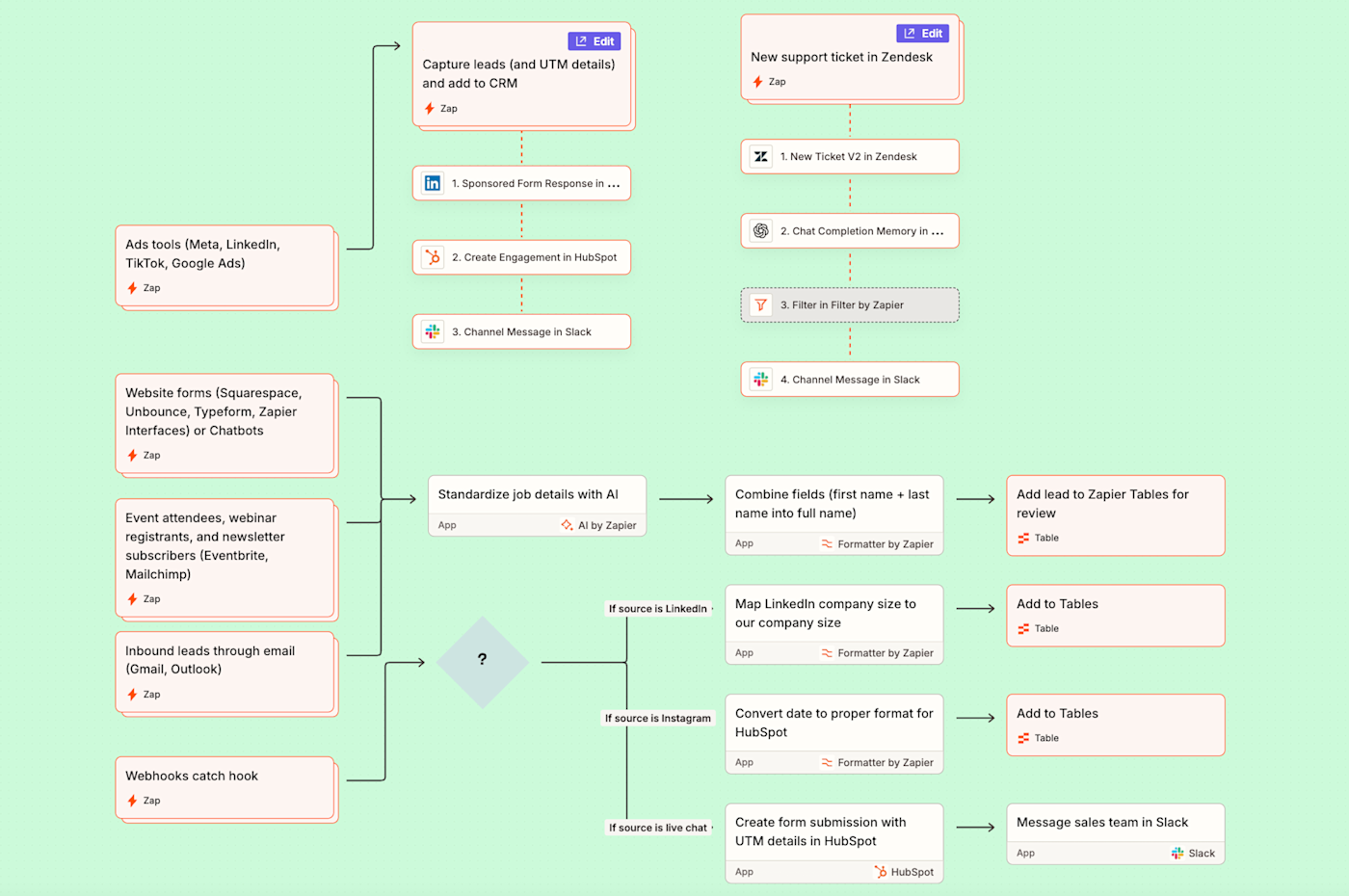The image size is (1349, 896).
Task: Open step 2 Create Engagement in HubSpot
Action: (x=522, y=257)
